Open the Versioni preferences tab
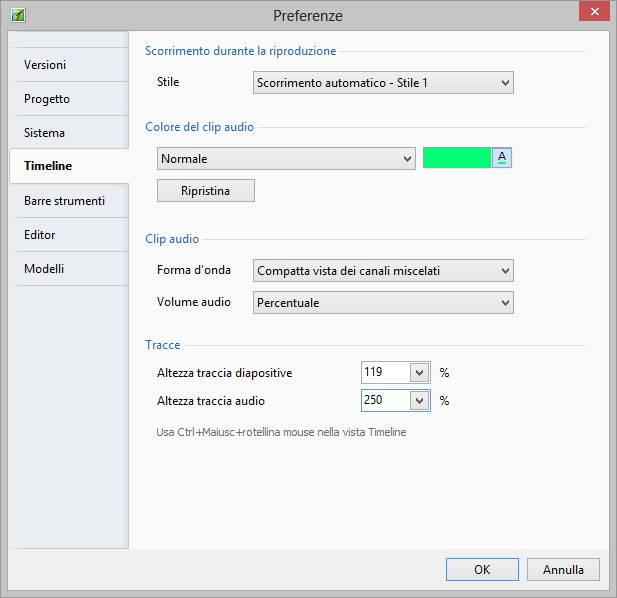The width and height of the screenshot is (617, 598). [x=46, y=65]
